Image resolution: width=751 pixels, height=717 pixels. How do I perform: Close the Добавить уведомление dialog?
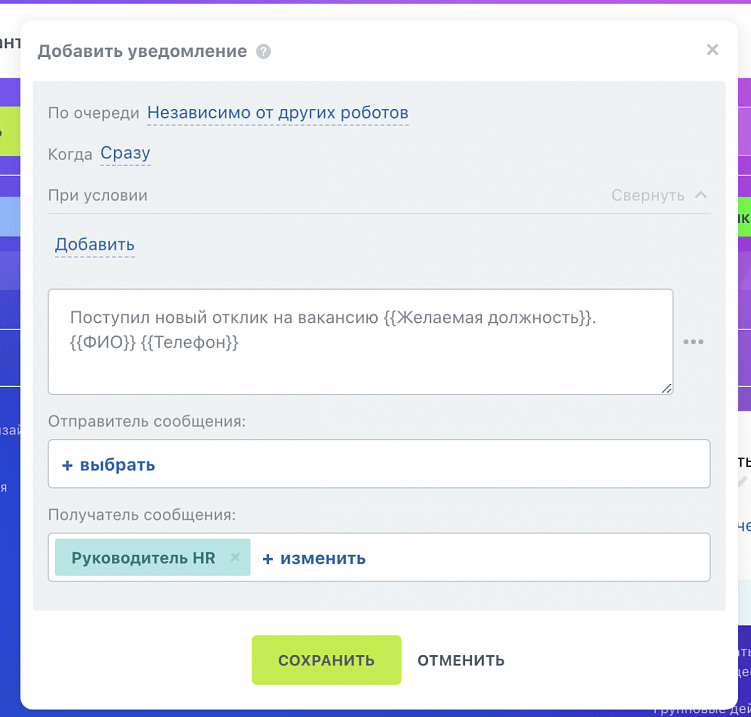tap(712, 50)
